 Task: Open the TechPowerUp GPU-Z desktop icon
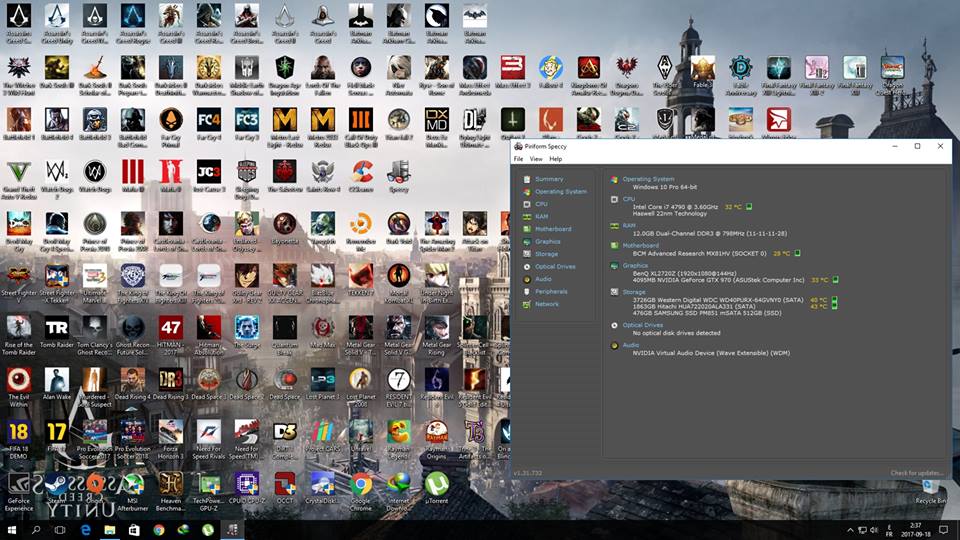coord(209,491)
